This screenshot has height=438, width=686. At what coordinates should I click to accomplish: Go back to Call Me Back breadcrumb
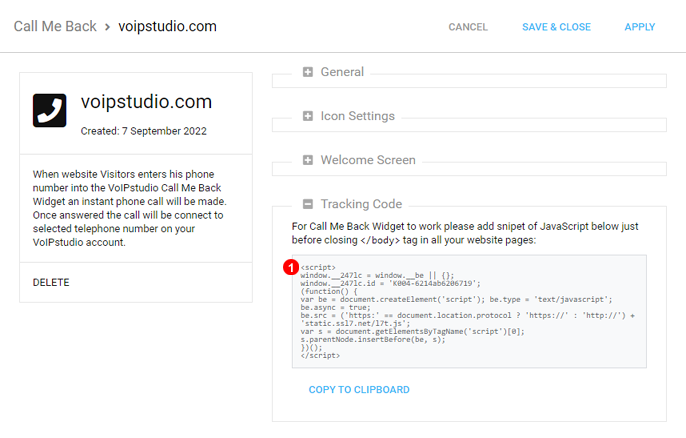55,26
